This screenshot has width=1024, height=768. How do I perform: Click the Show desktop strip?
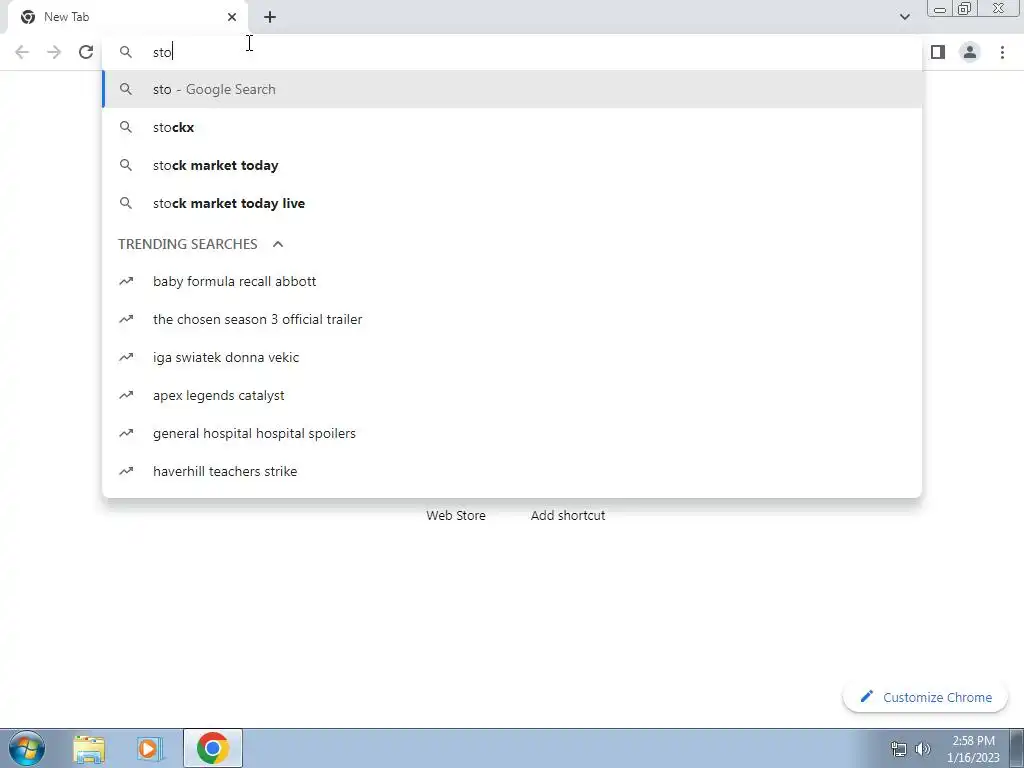[1017, 748]
